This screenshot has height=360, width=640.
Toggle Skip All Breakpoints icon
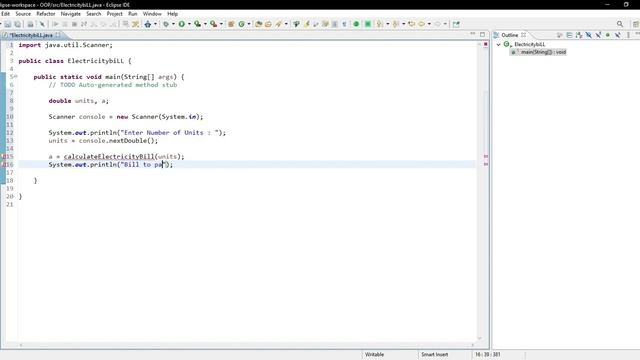point(42,24)
